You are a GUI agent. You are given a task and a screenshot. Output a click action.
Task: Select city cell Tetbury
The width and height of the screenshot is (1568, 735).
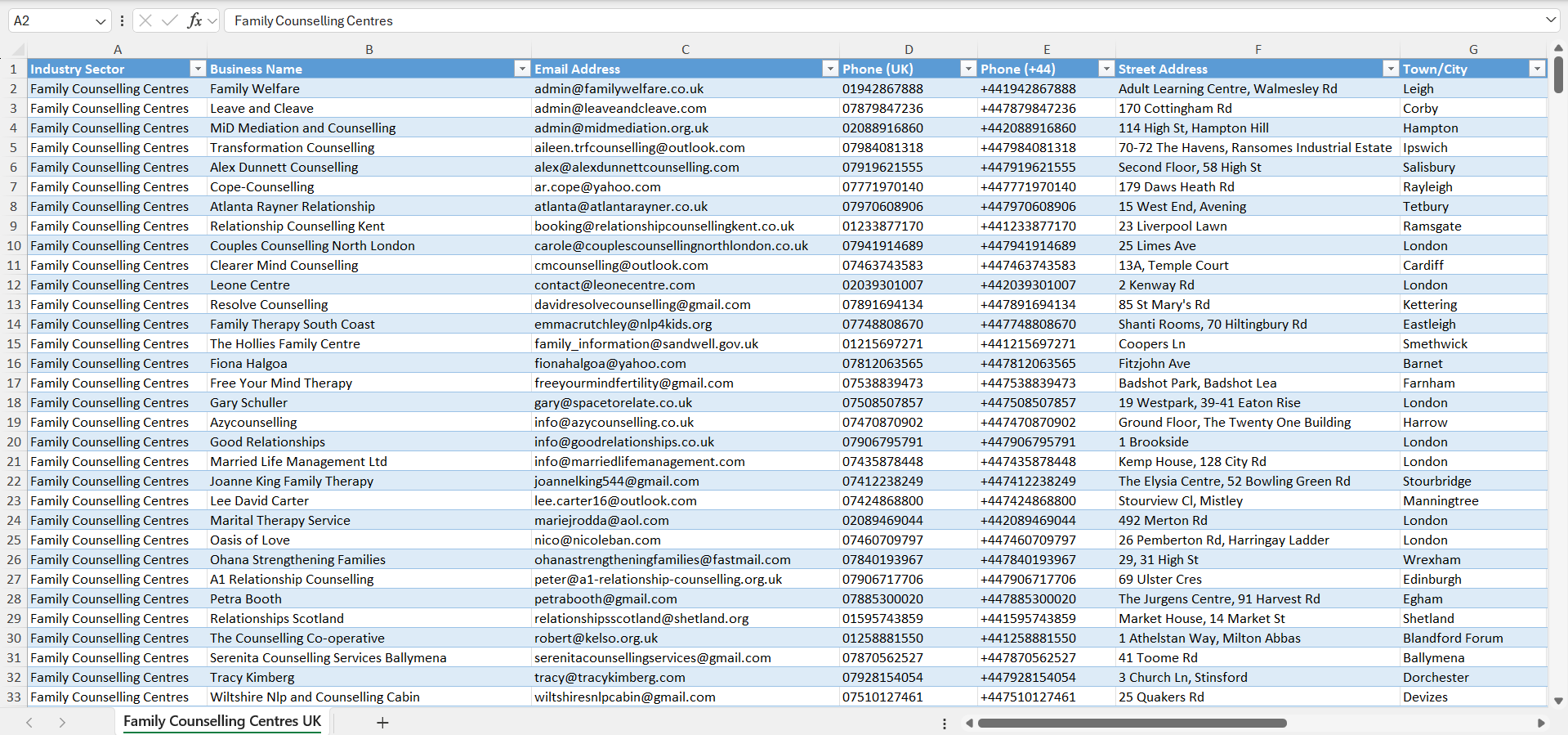coord(1473,206)
